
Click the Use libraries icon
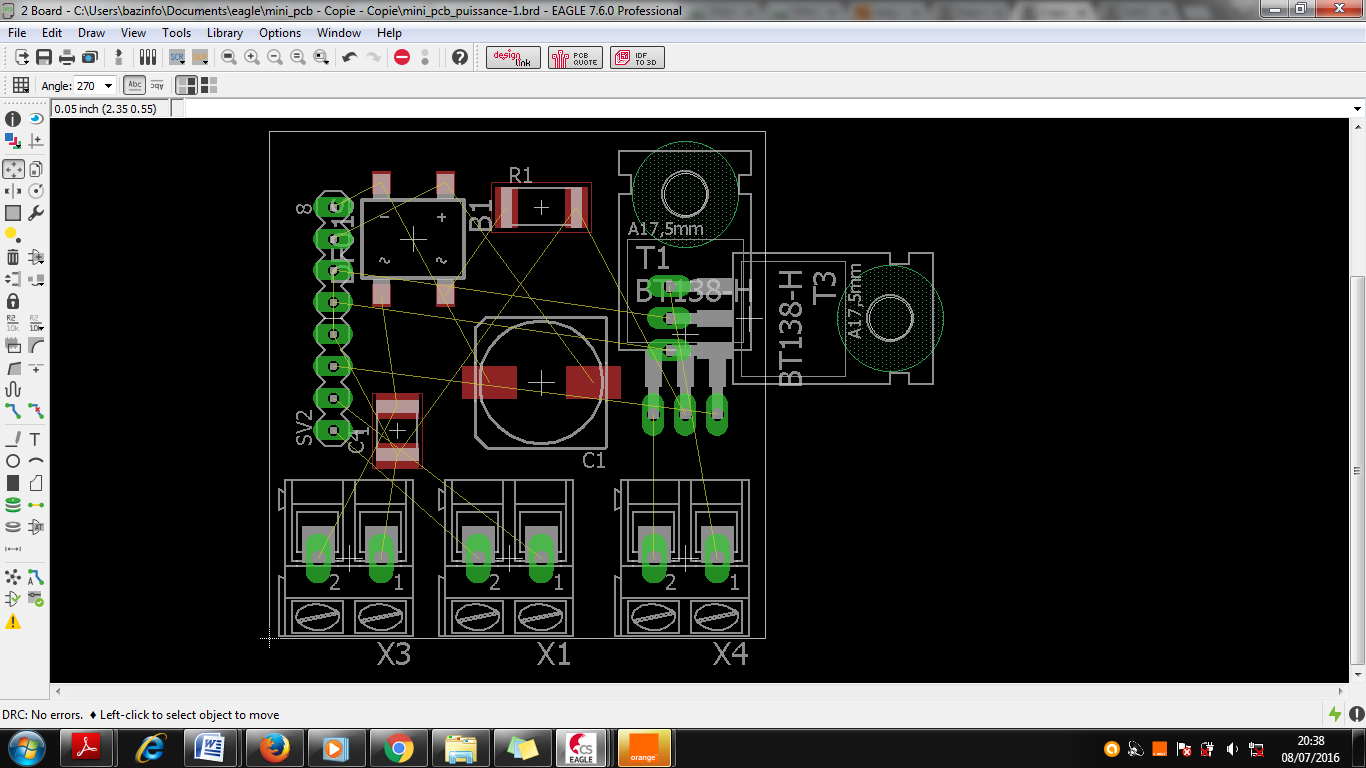(148, 57)
